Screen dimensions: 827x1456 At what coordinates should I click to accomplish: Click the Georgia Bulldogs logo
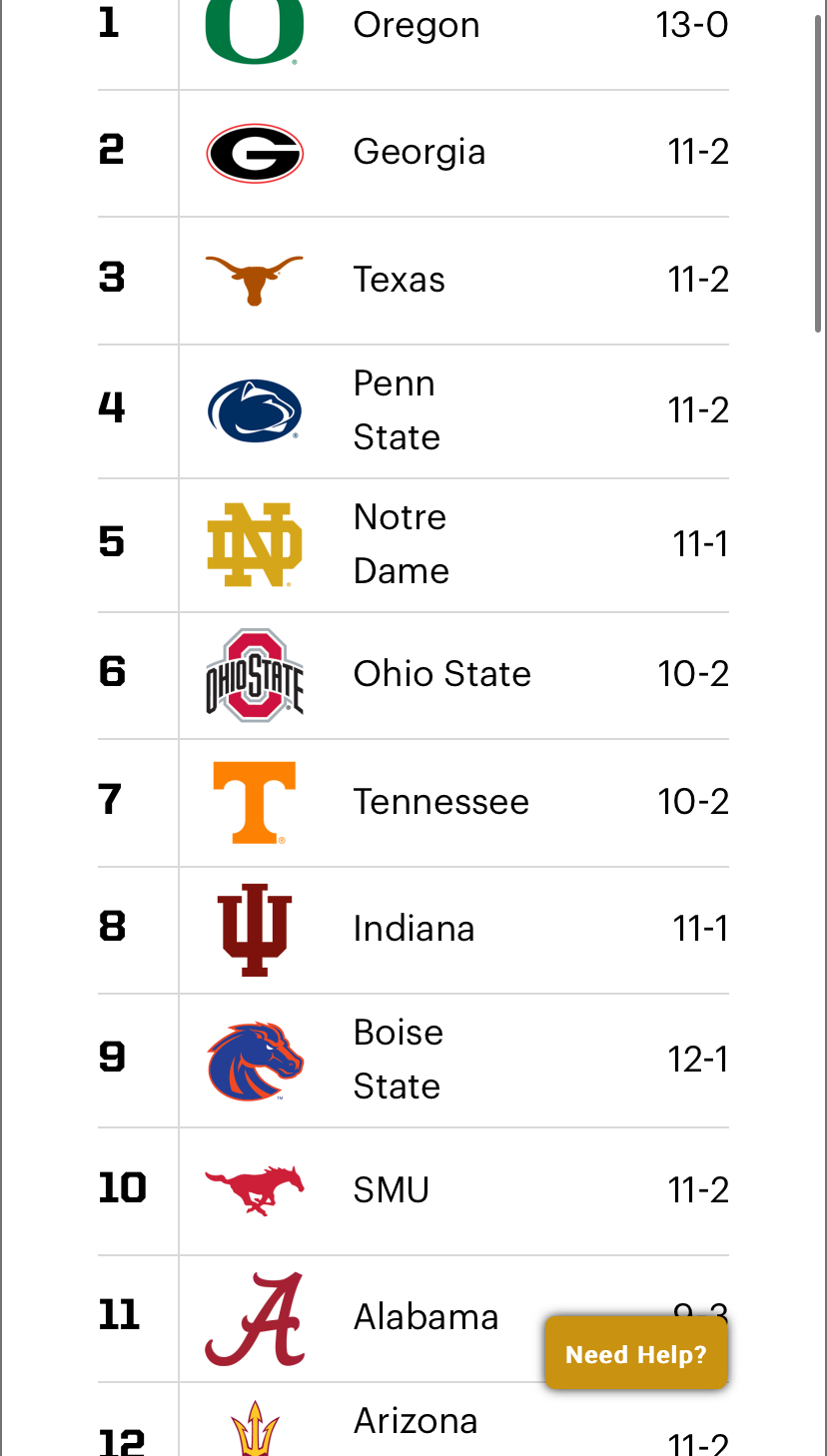click(x=255, y=153)
